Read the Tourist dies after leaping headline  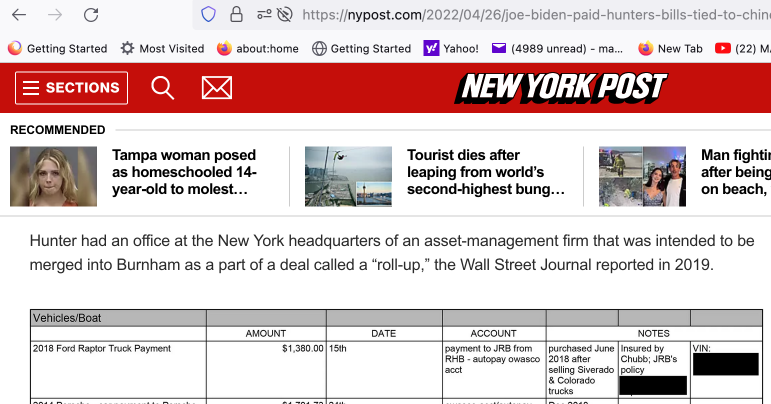[486, 172]
